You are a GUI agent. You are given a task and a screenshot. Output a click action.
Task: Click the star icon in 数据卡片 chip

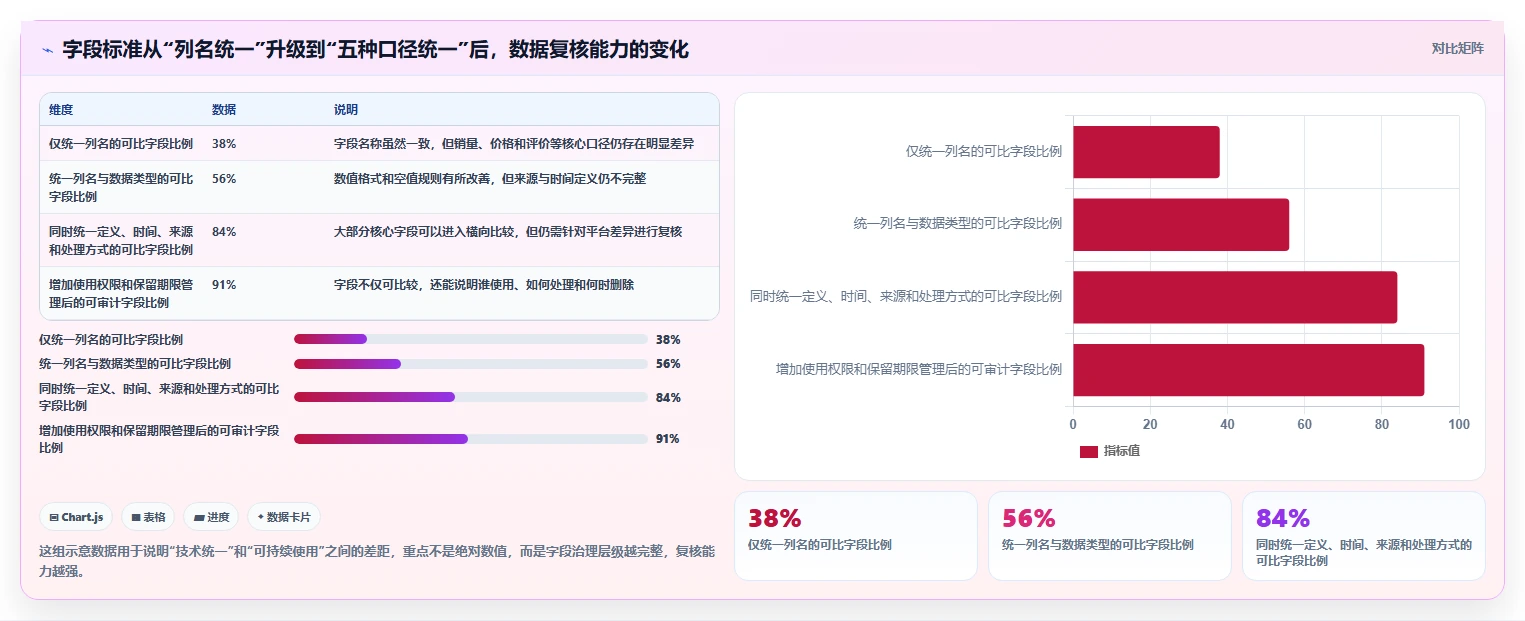point(261,517)
